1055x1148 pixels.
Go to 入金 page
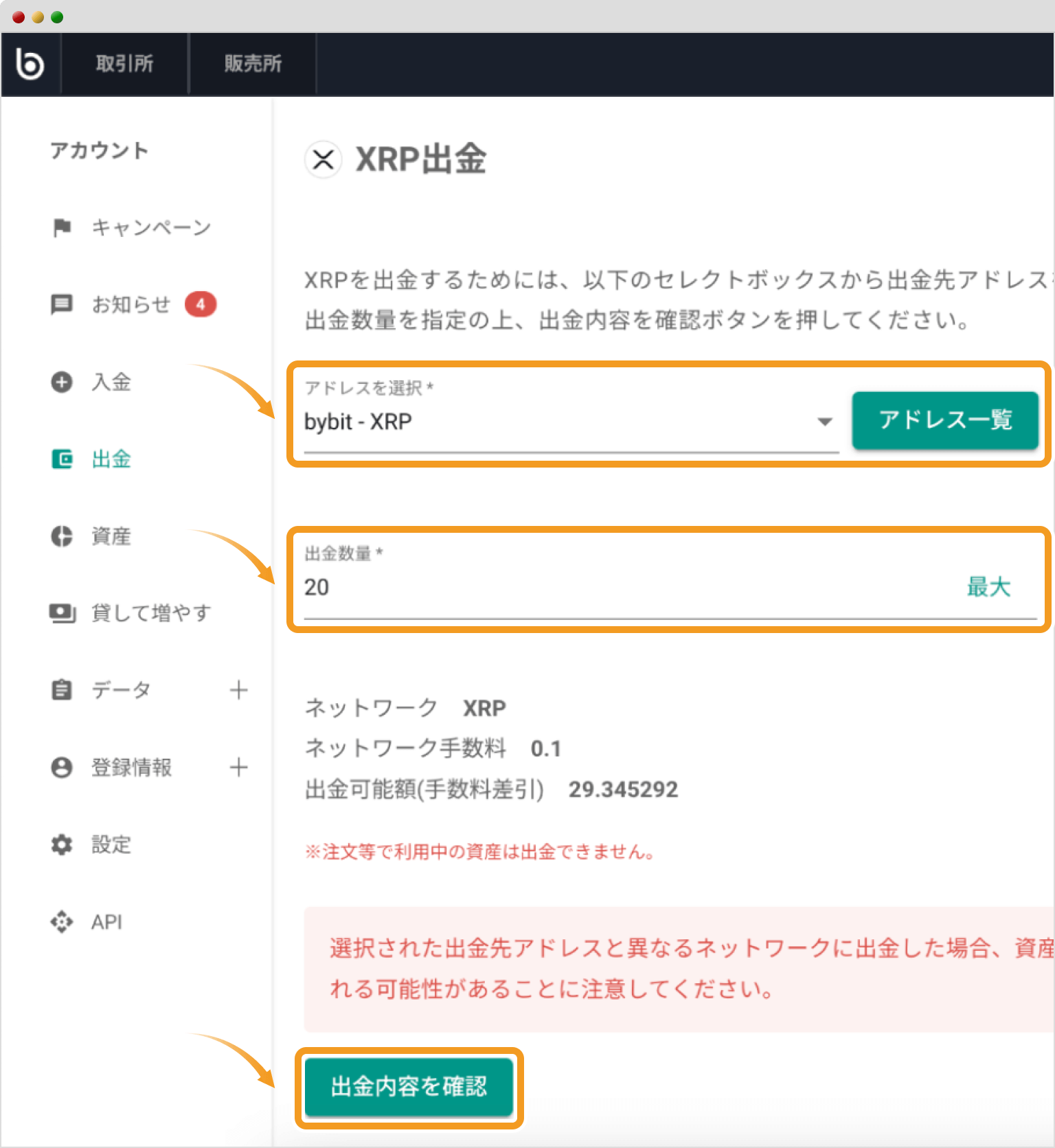[111, 382]
